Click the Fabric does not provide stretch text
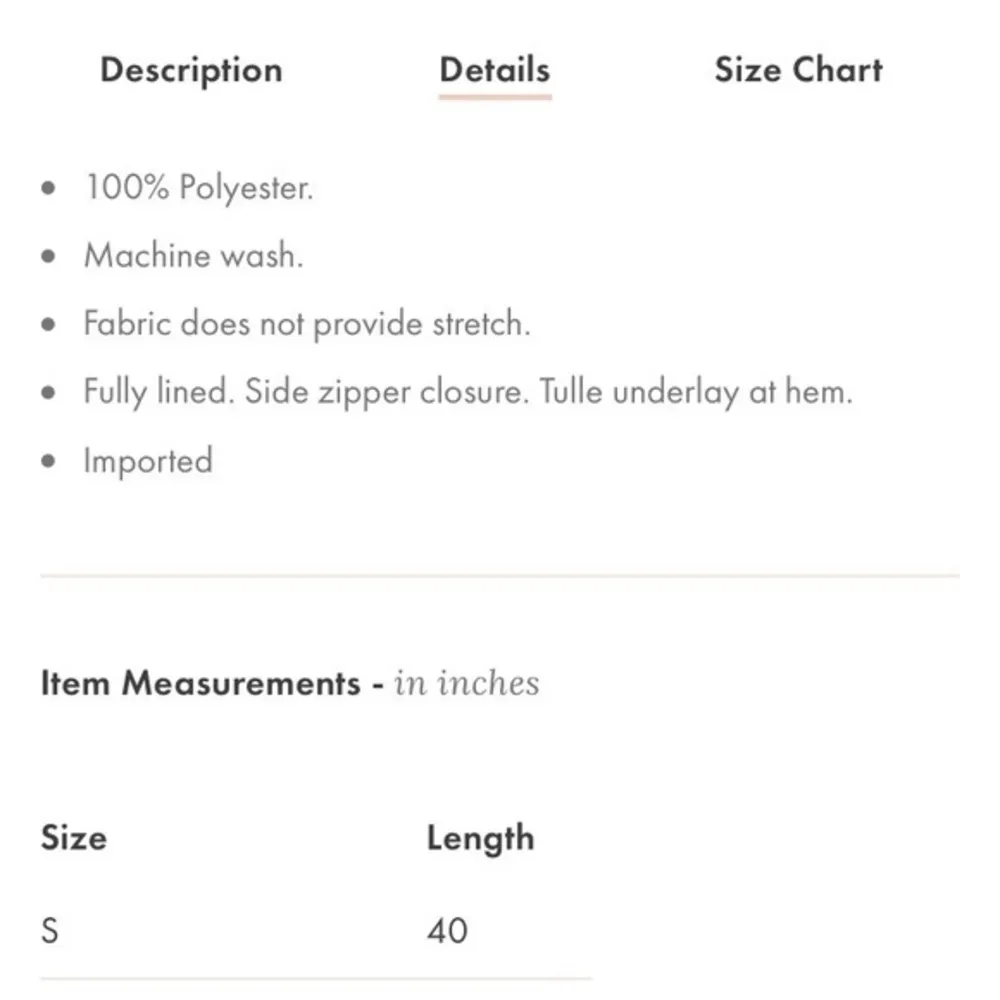The width and height of the screenshot is (1000, 1000). pyautogui.click(x=307, y=324)
